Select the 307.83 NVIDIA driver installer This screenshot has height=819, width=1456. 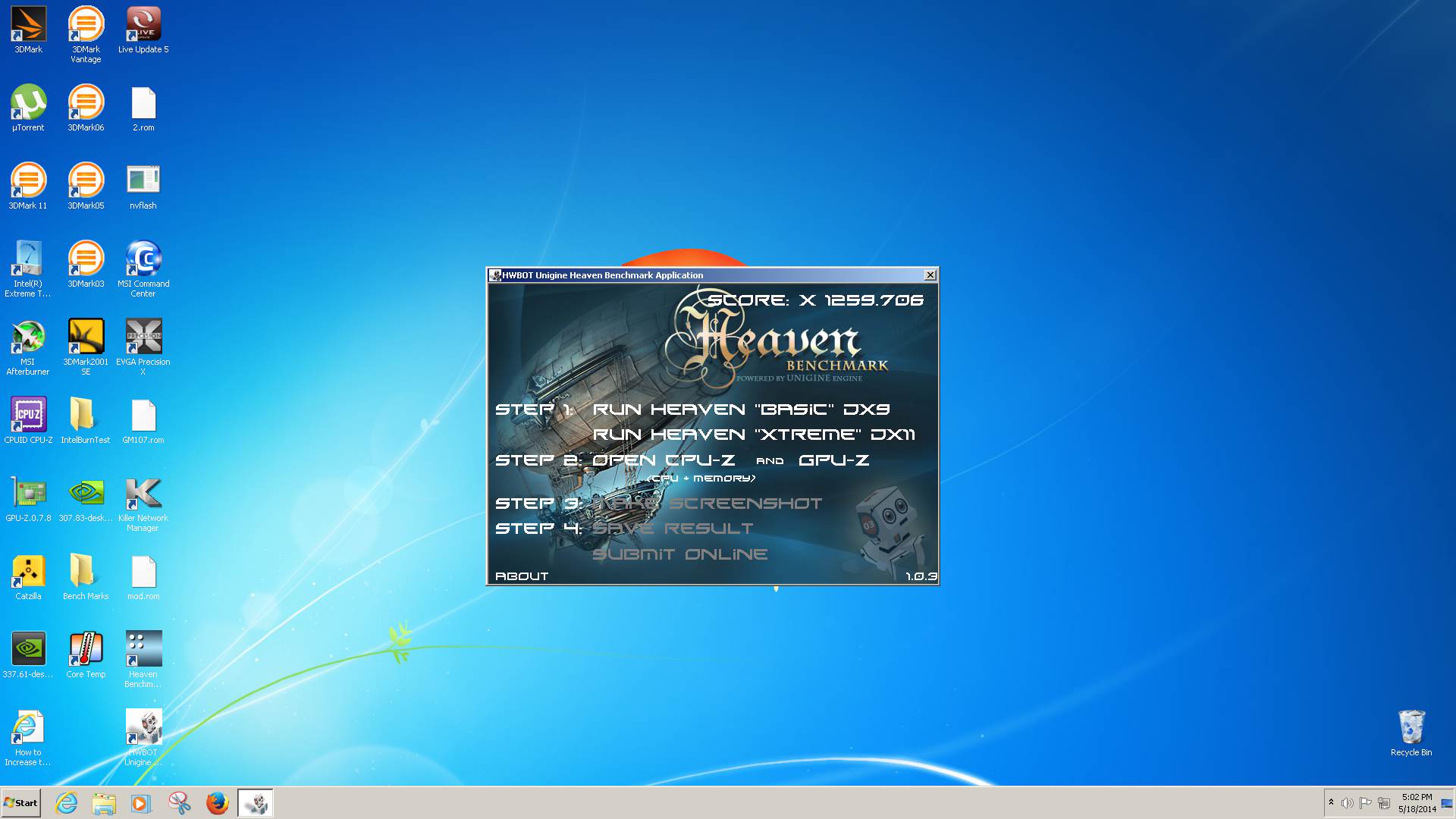86,499
